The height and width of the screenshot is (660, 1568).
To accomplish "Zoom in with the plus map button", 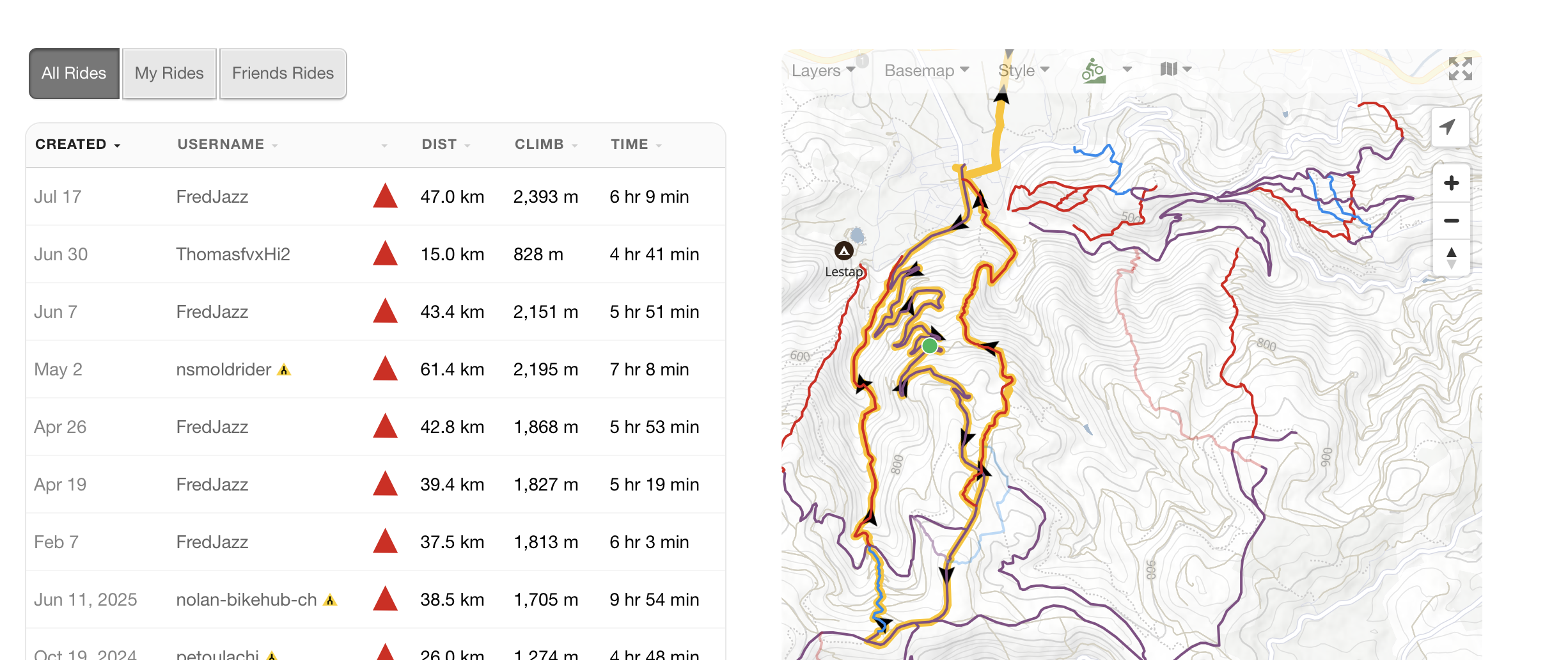I will [x=1451, y=183].
